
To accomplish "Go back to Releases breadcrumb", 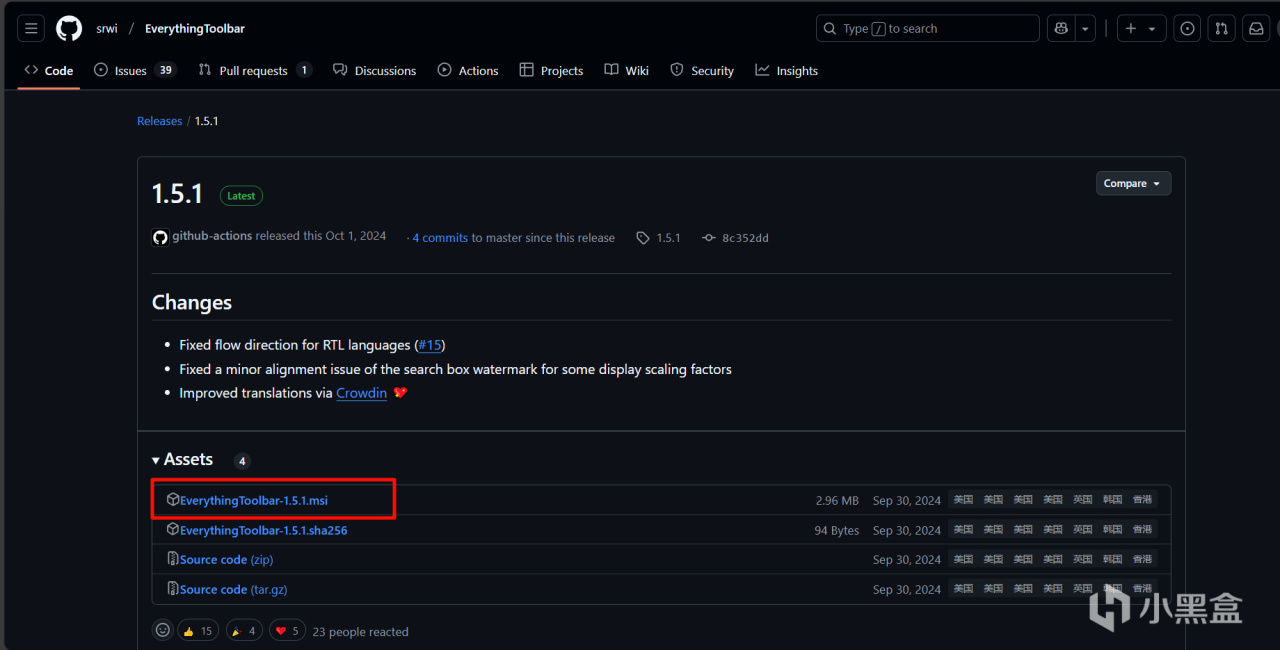I will tap(159, 121).
